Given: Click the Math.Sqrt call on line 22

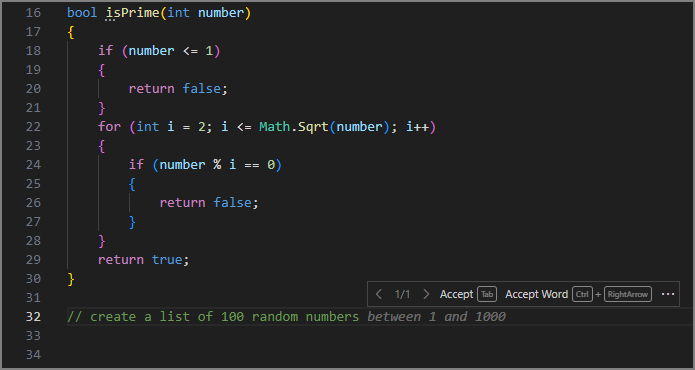Looking at the screenshot, I should [x=294, y=127].
